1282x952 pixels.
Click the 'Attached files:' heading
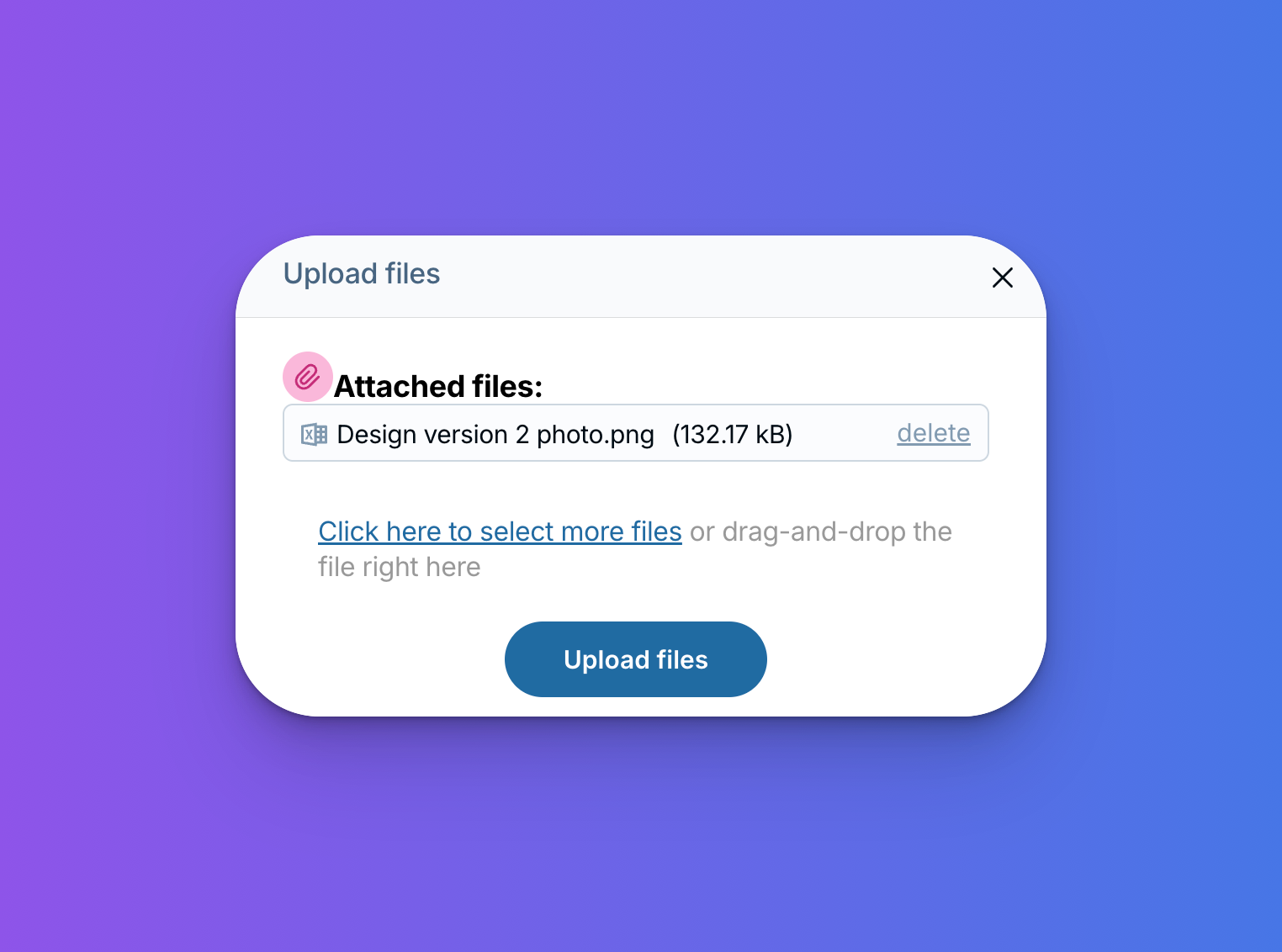pos(438,387)
